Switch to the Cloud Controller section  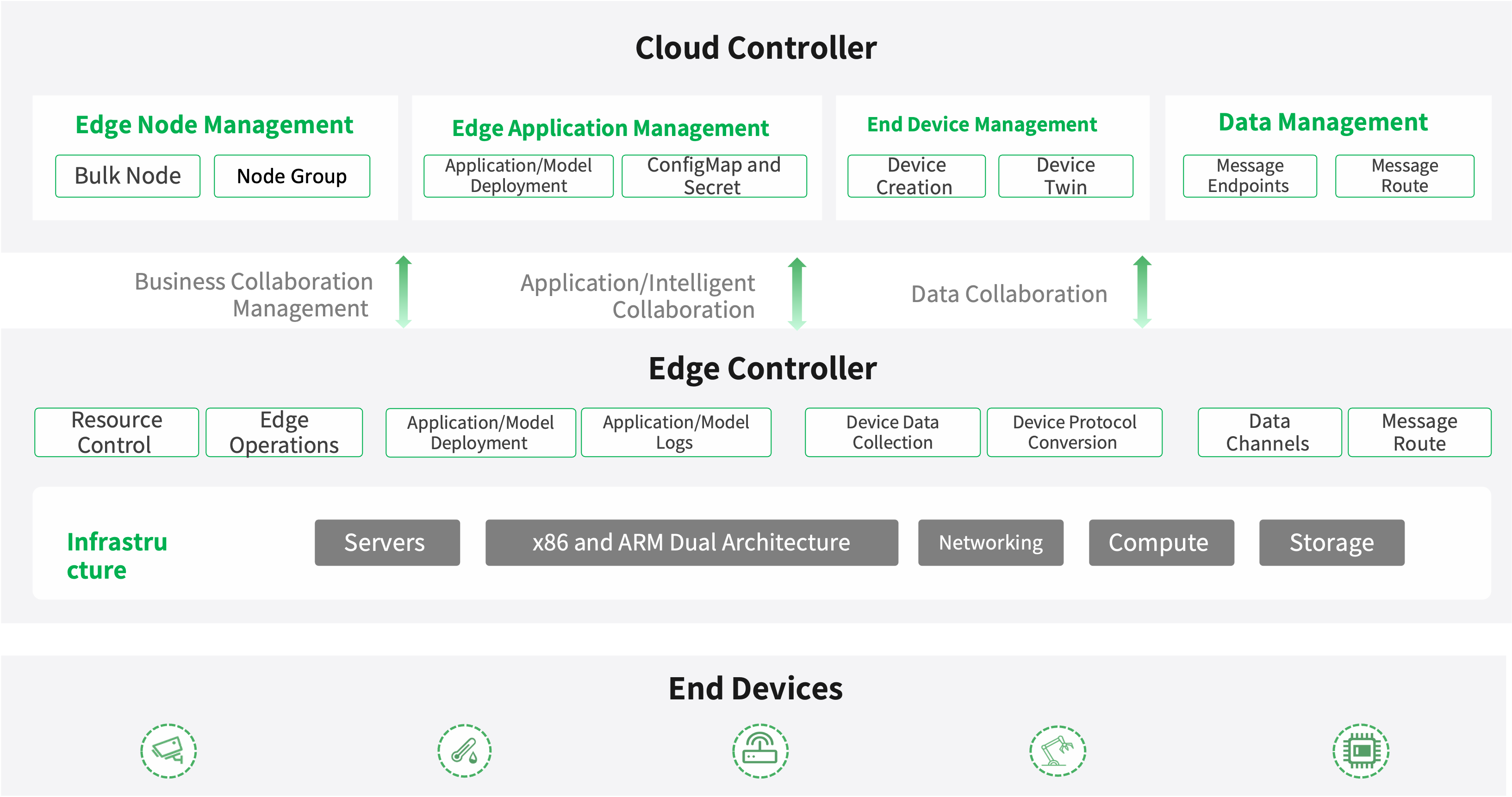coord(755,47)
